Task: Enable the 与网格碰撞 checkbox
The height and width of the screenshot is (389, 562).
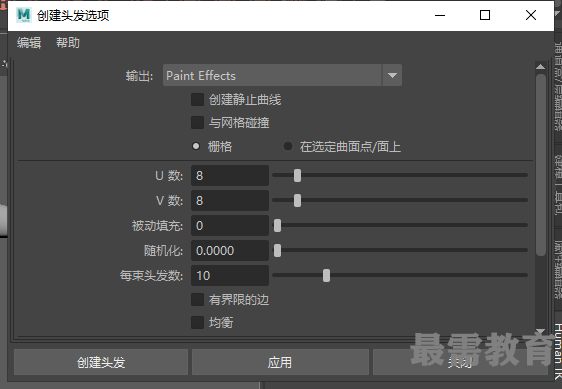Action: [x=197, y=123]
